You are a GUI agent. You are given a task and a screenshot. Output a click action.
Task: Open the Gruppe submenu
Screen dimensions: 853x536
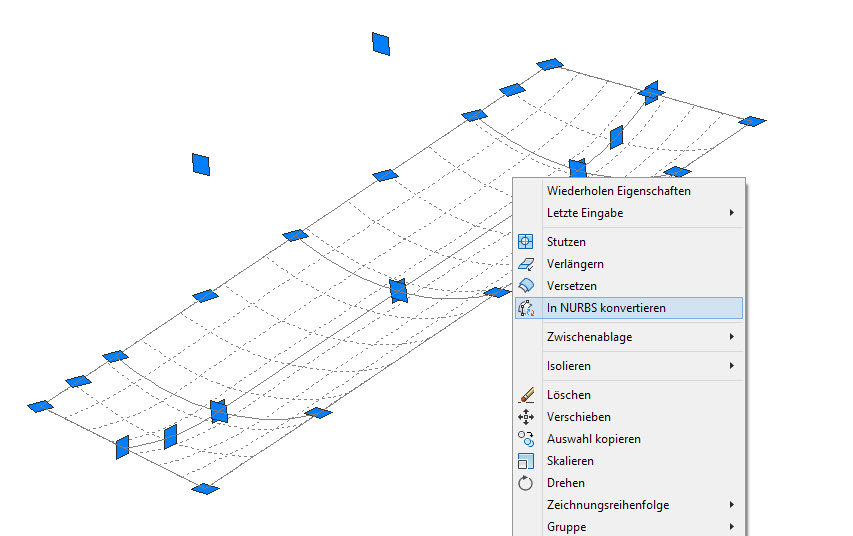coord(629,527)
